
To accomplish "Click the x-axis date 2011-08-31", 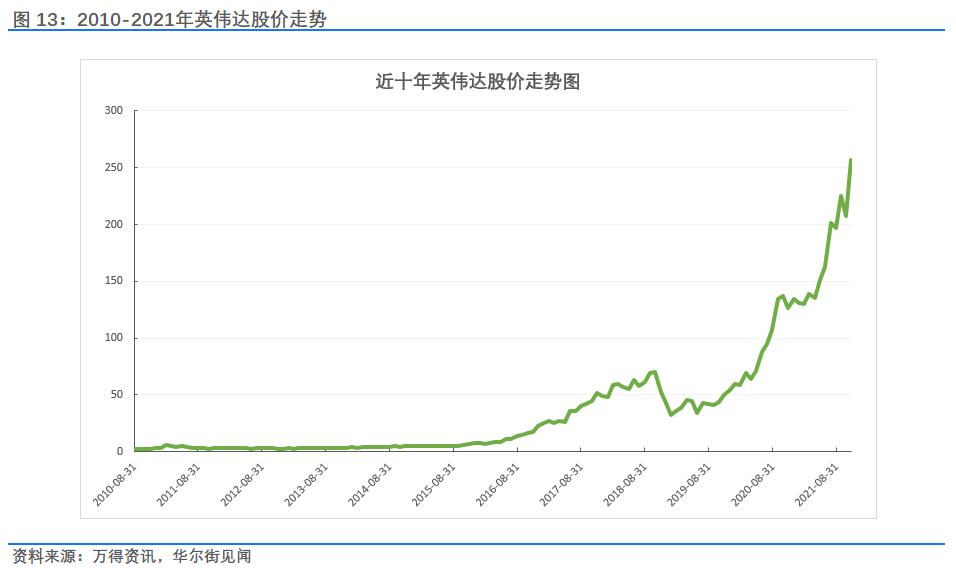I will click(179, 485).
